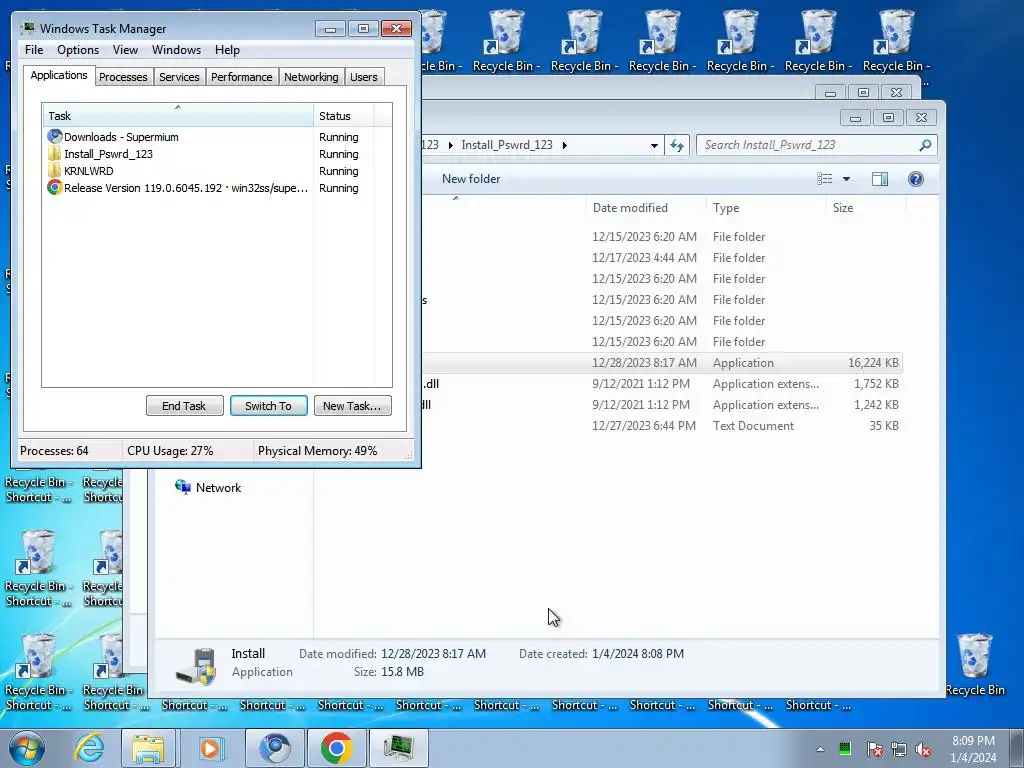
Task: Change the view with the view icon
Action: (x=825, y=179)
